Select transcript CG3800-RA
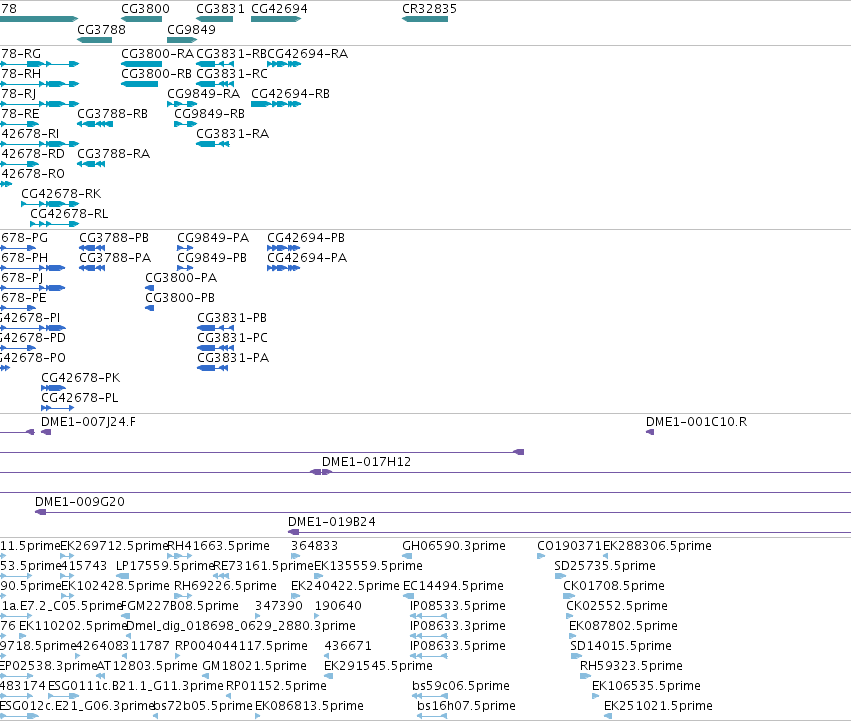851x721 pixels. [x=142, y=64]
